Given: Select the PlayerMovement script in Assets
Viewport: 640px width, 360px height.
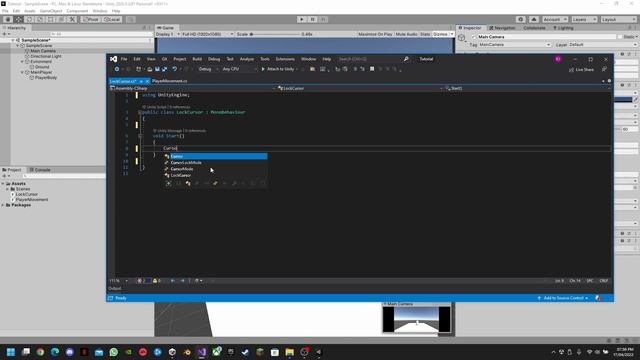Looking at the screenshot, I should (x=32, y=200).
